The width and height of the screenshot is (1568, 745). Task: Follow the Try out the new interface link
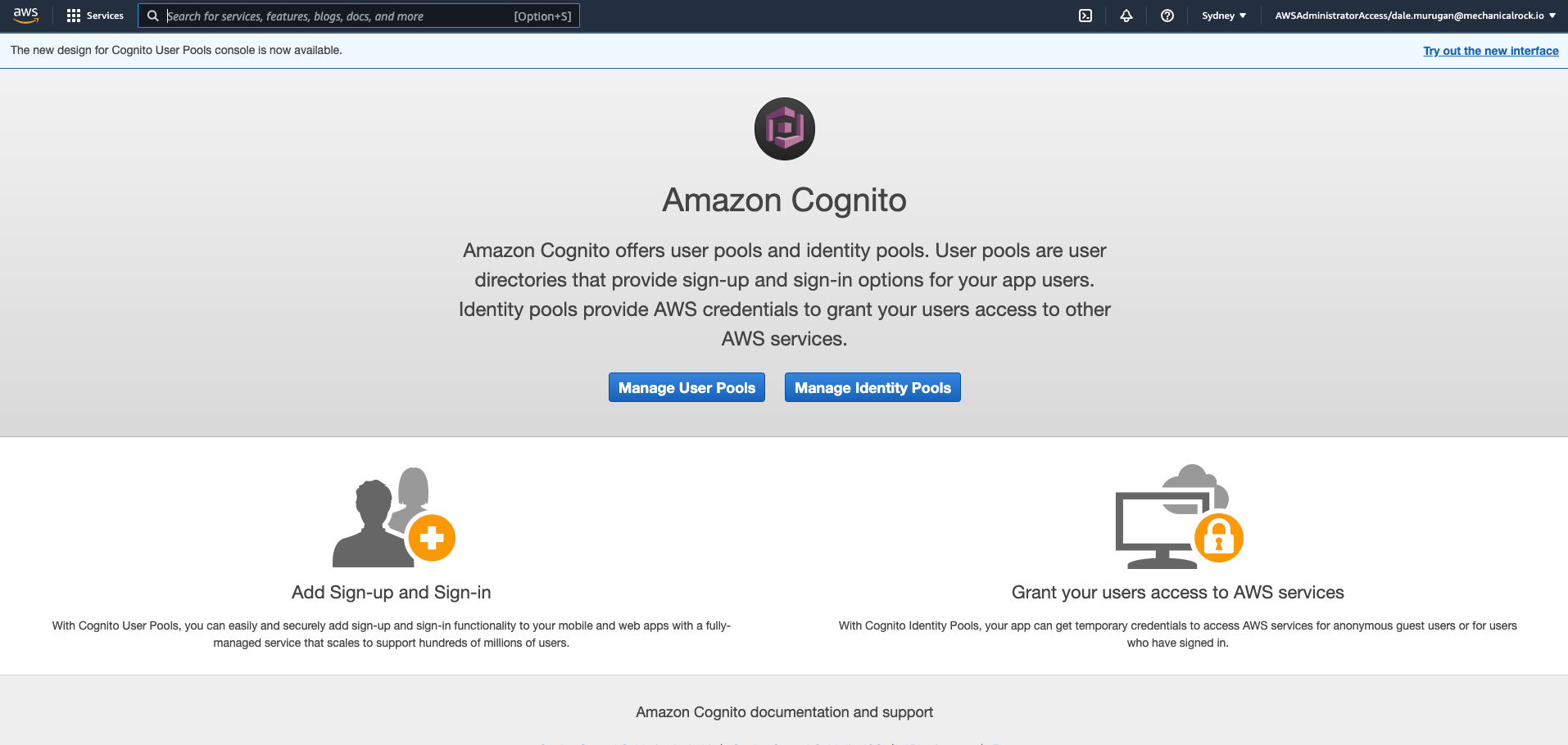(1491, 51)
